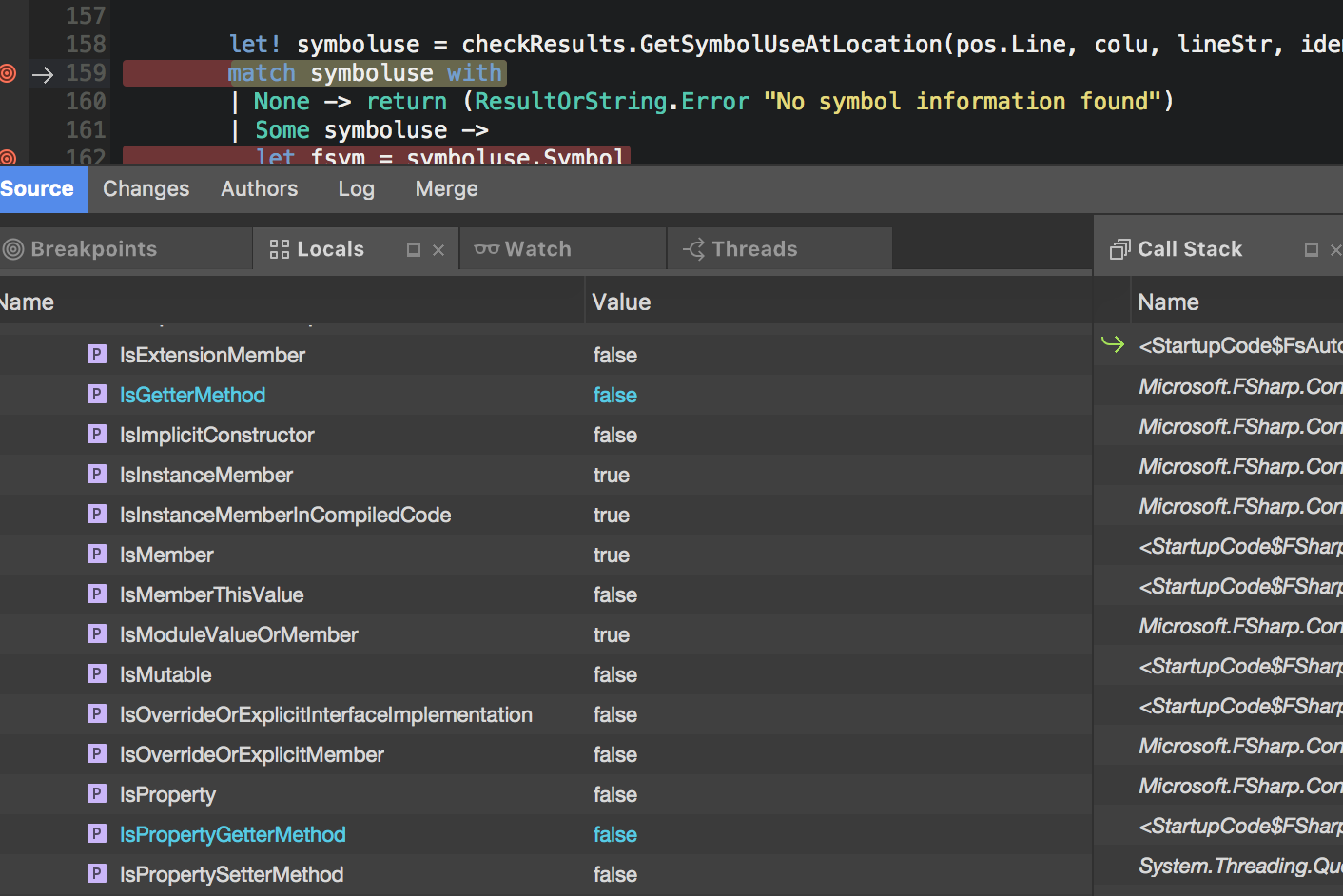Click the Breakpoints panel target icon
Screen dimensions: 1343x896
tap(12, 248)
